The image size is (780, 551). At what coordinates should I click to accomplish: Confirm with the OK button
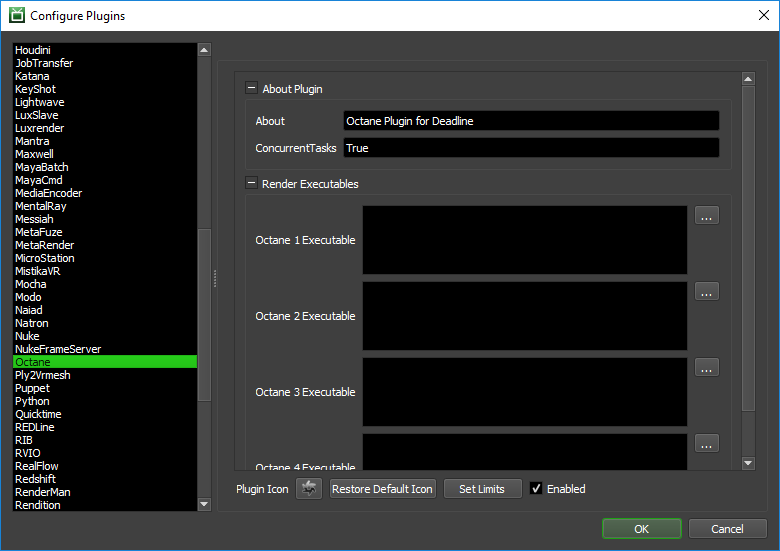[642, 529]
